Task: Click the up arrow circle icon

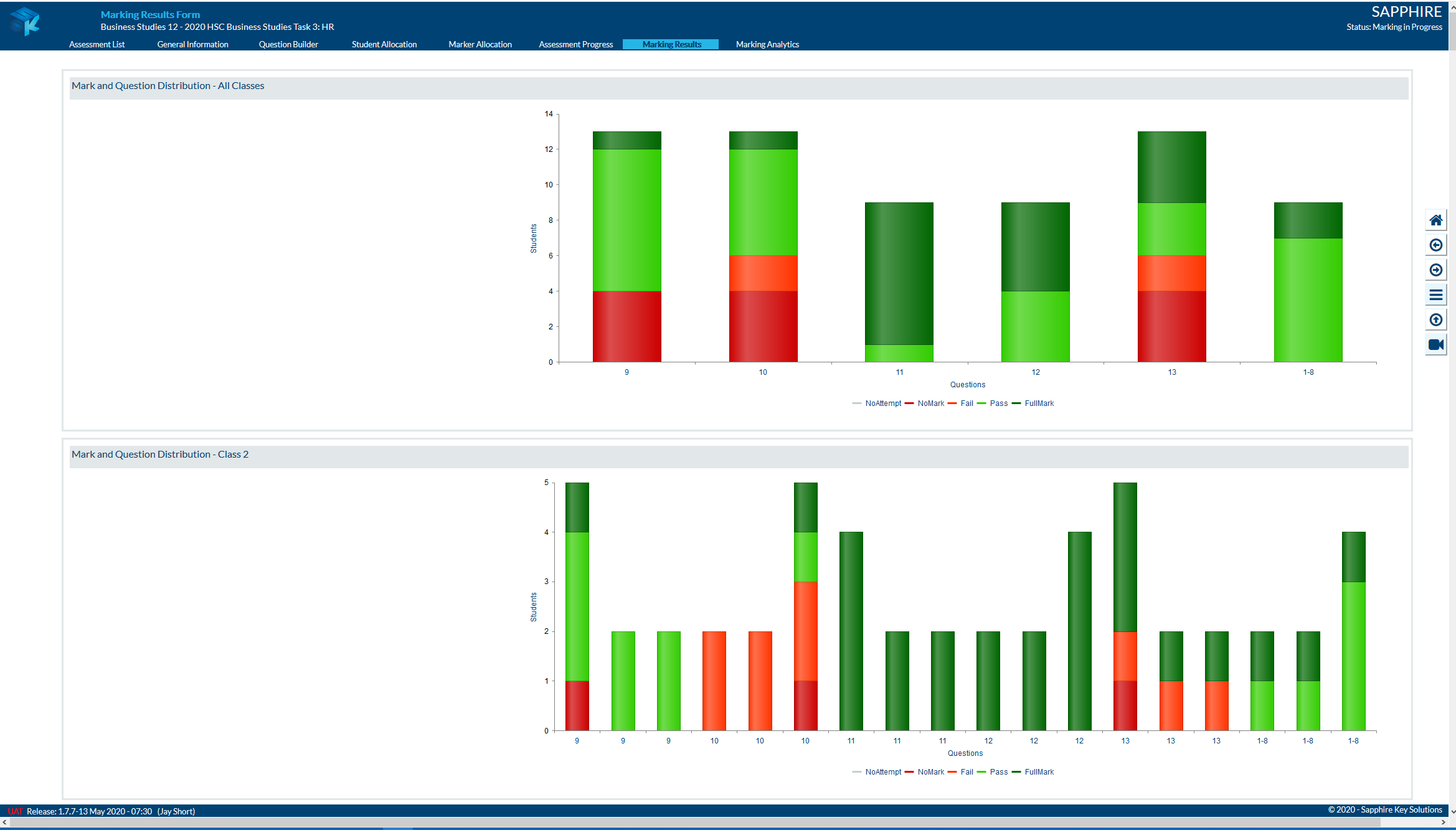Action: pos(1435,320)
